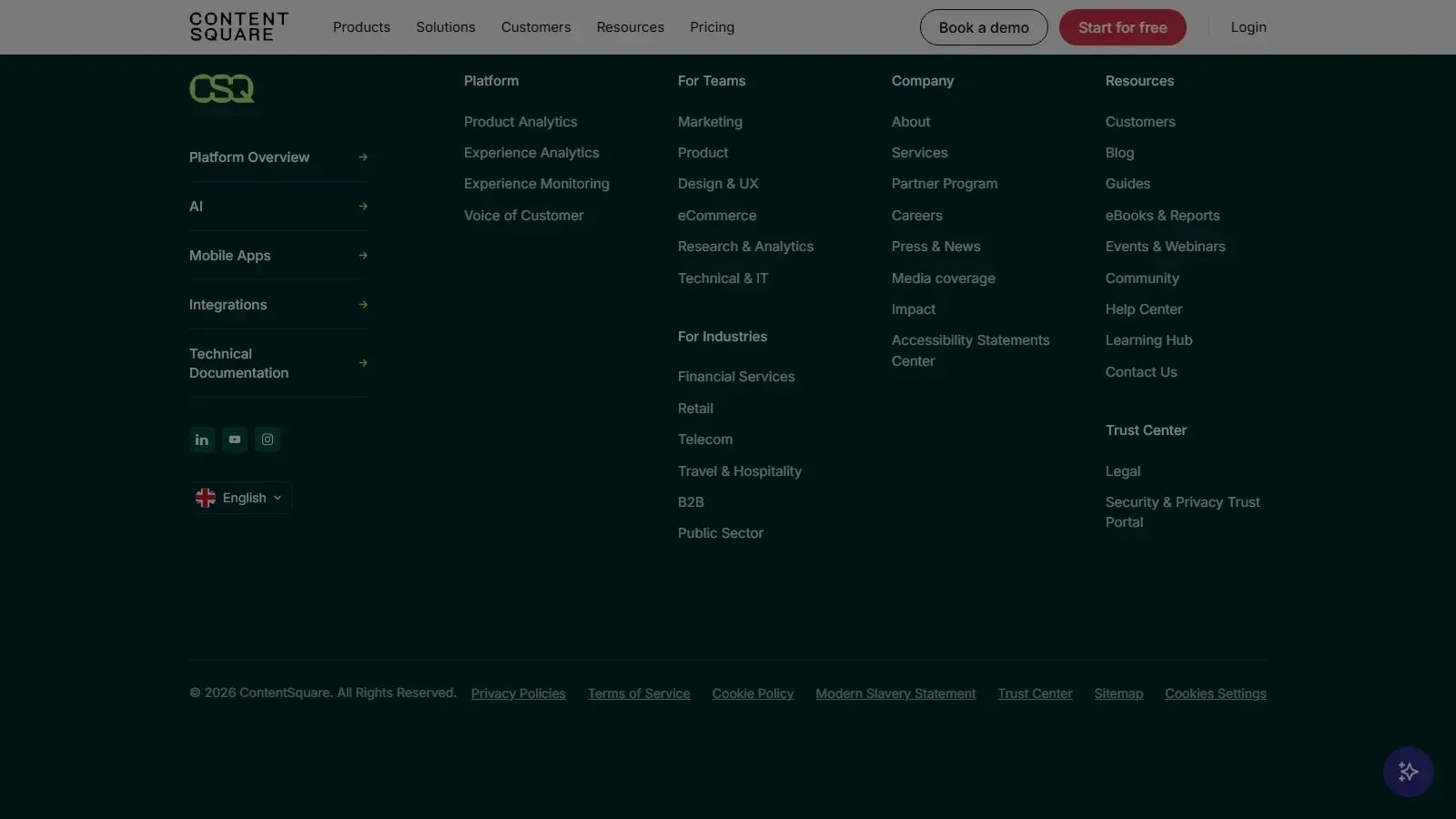Screen dimensions: 1456x819
Task: Open Technical & IT link
Action: pos(723,278)
